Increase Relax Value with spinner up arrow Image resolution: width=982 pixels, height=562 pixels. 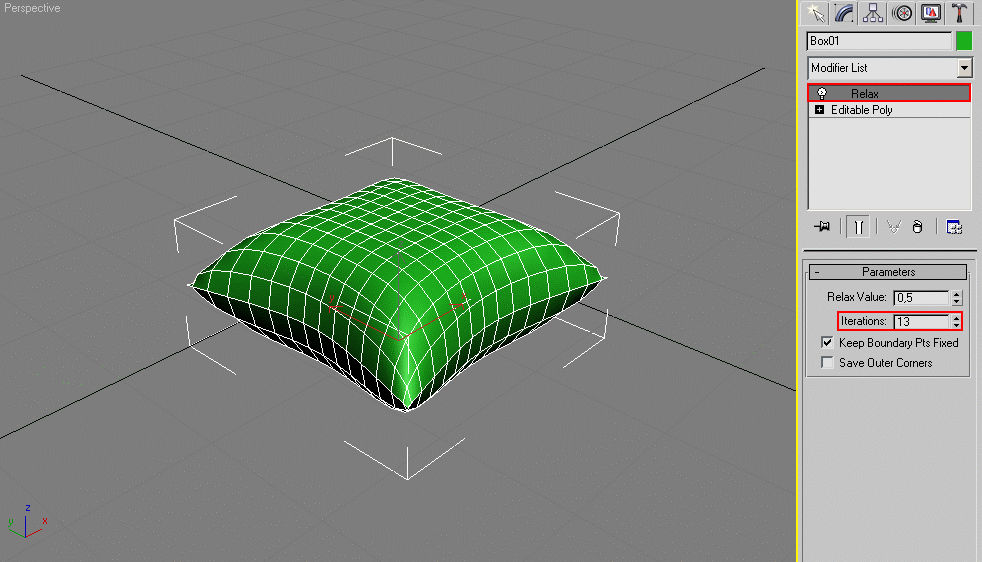click(x=956, y=294)
